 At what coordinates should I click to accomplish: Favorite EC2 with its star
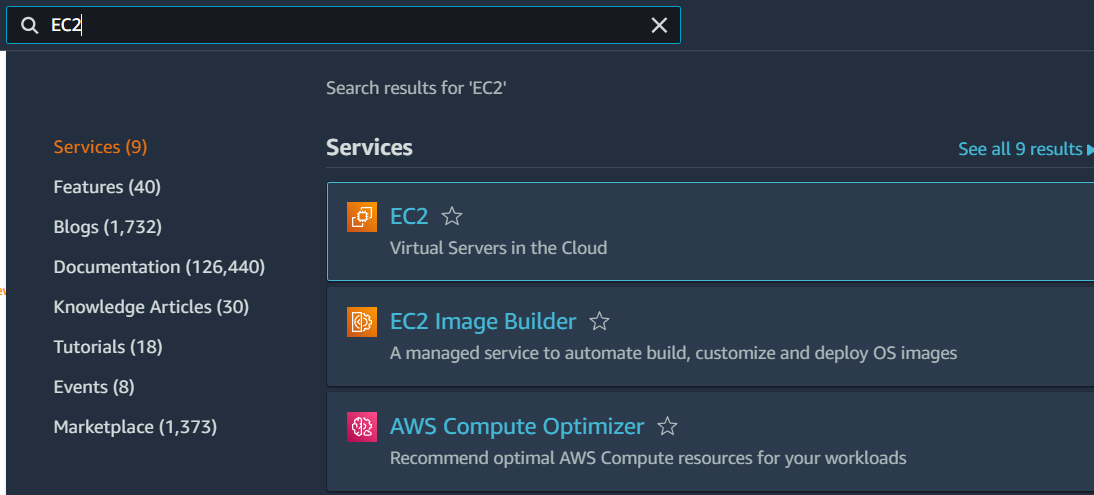point(452,216)
